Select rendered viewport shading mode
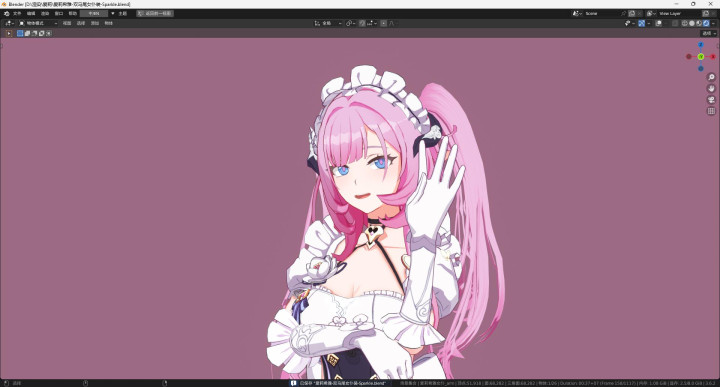 click(706, 23)
